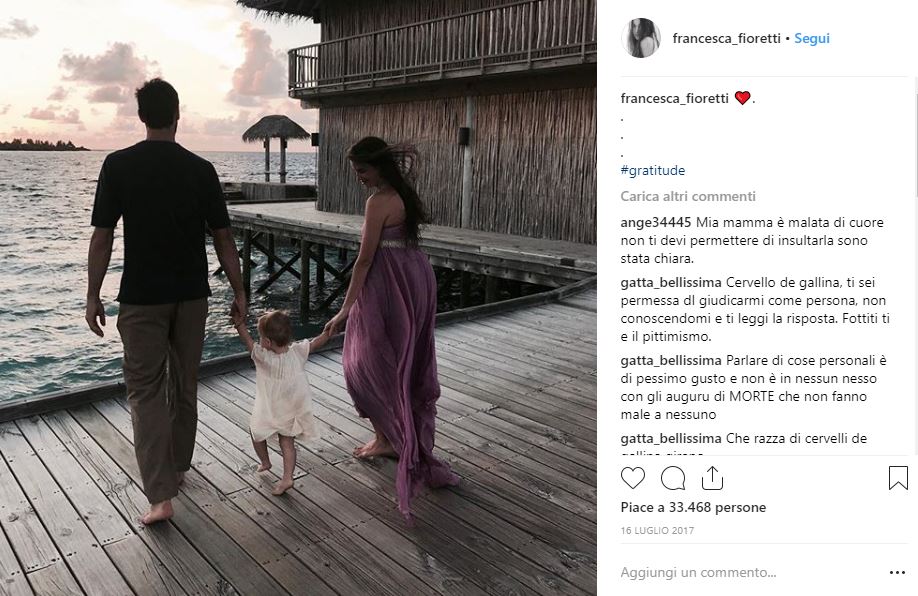Open francesca_fioretti username in header
Screen dimensions: 918x596
[x=726, y=38]
